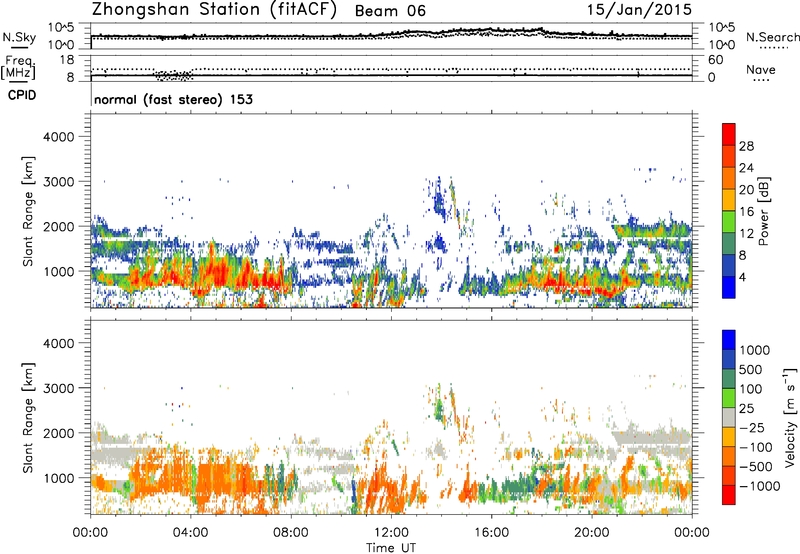Screen dimensions: 800x554
Task: Click the 'Nave' legend label
Action: point(760,69)
